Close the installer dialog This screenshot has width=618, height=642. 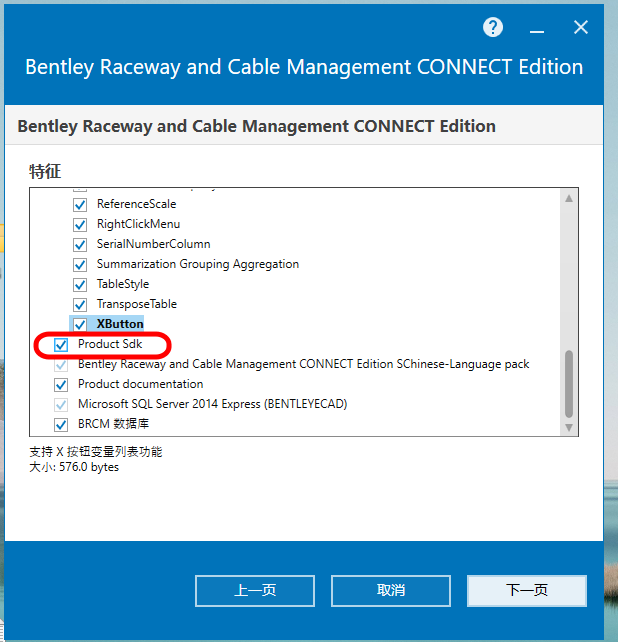pos(581,28)
